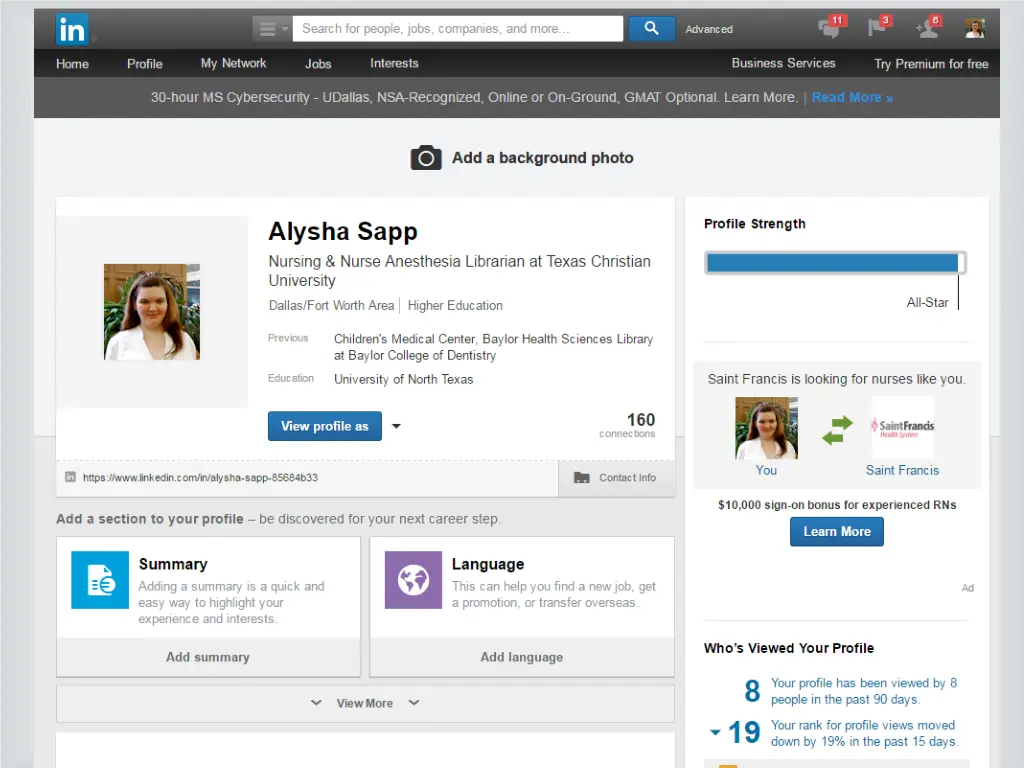This screenshot has height=768, width=1024.
Task: Click the Profile Strength blue meter
Action: pos(835,263)
